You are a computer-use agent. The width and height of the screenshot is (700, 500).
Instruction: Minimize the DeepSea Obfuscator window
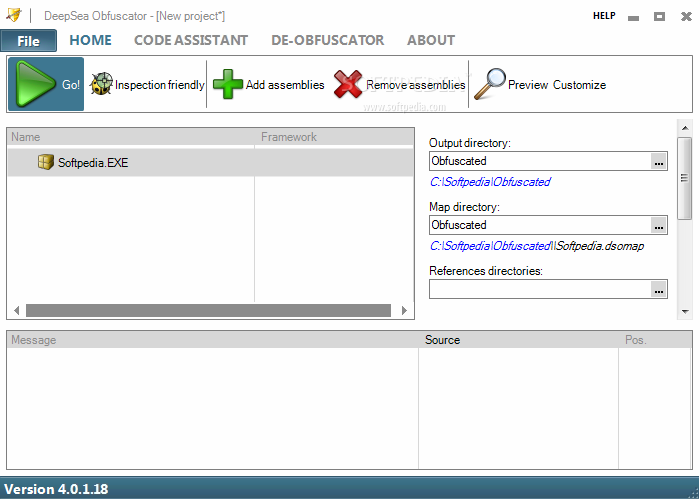(x=633, y=17)
